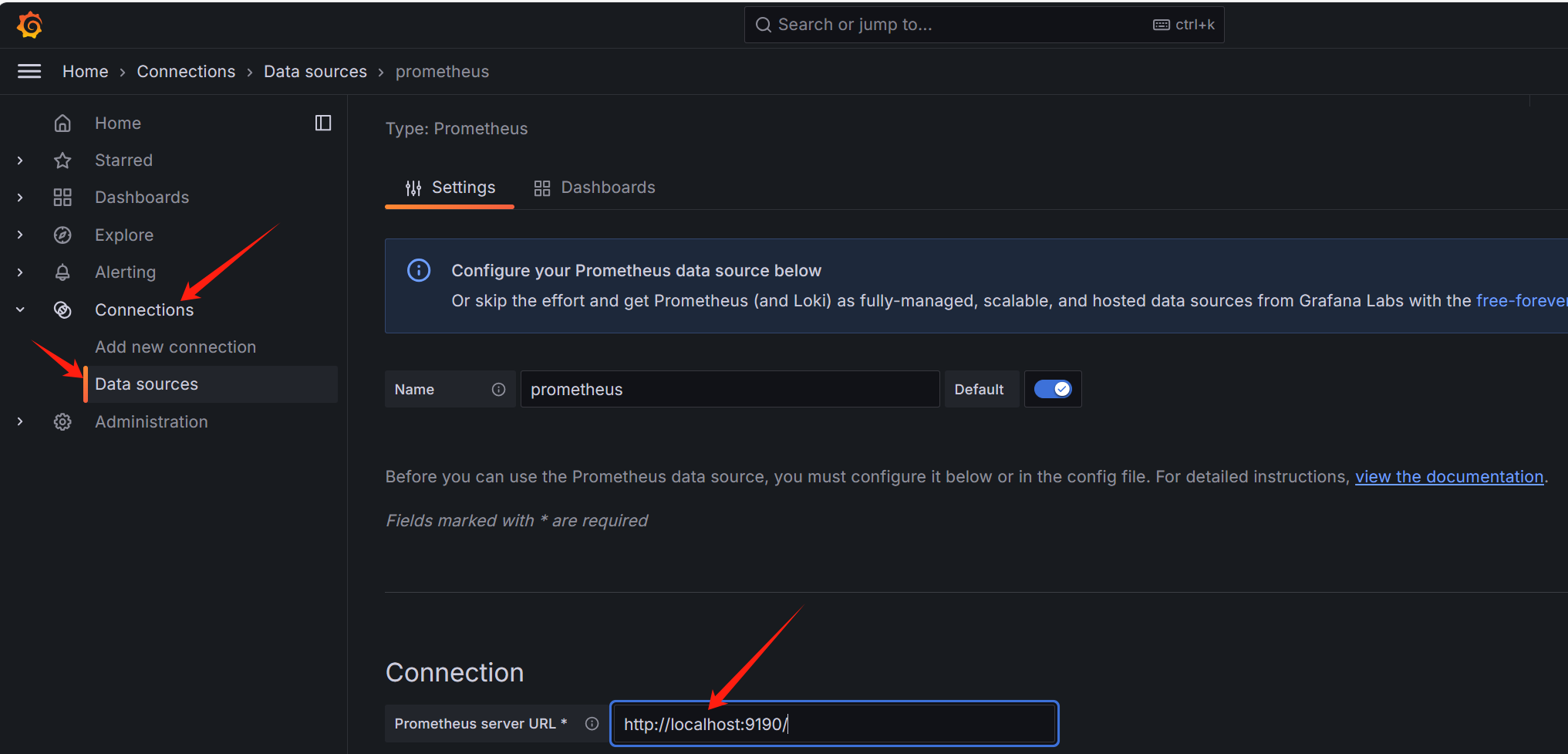Click the Type: Prometheus text
1568x754 pixels.
[x=457, y=129]
